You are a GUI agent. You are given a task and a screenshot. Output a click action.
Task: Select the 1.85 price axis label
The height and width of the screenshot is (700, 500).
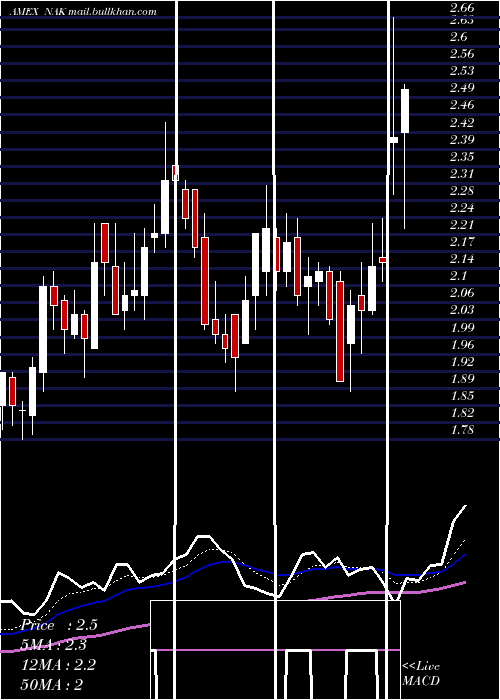click(462, 396)
